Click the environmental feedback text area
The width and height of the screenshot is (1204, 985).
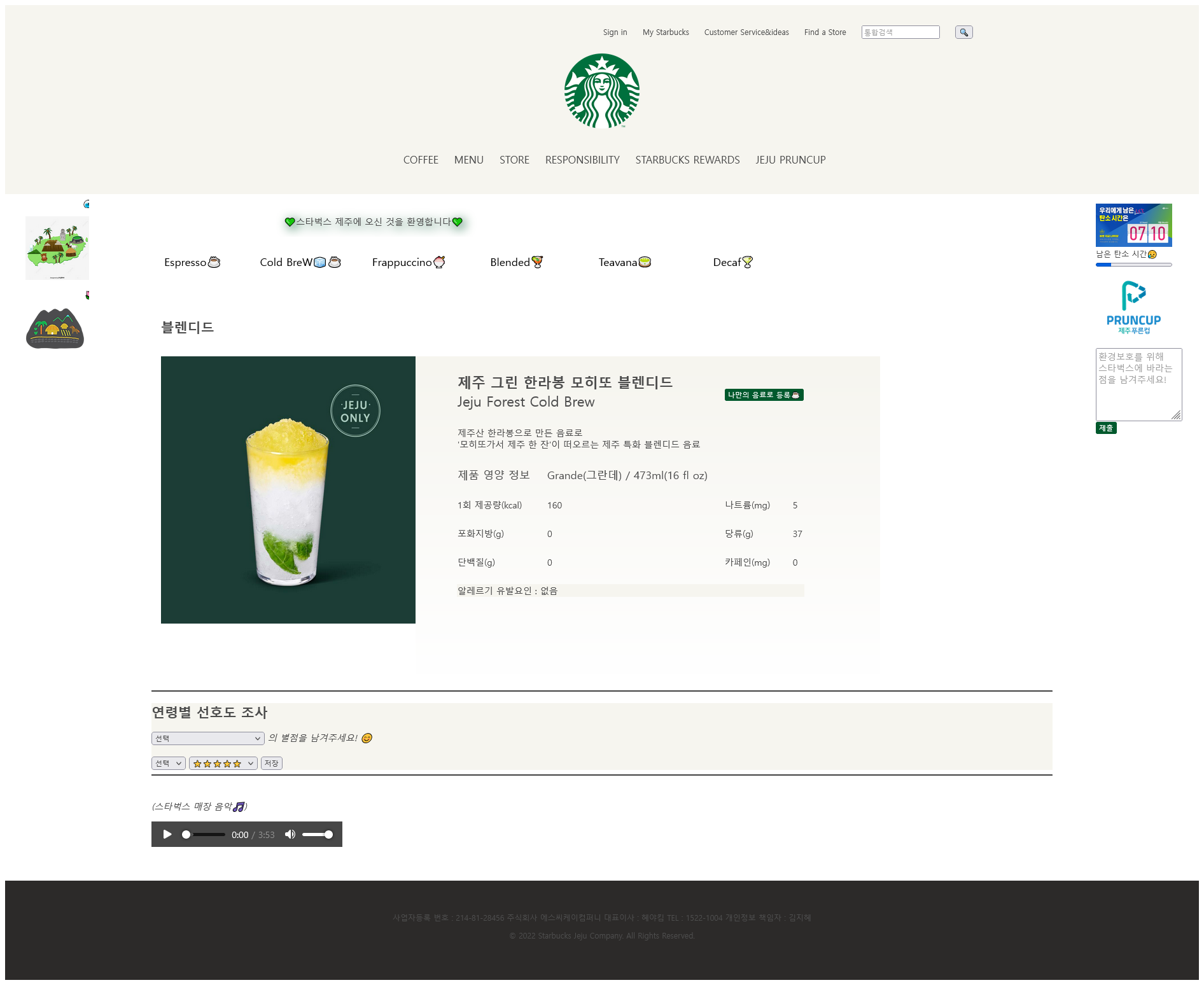tap(1138, 384)
